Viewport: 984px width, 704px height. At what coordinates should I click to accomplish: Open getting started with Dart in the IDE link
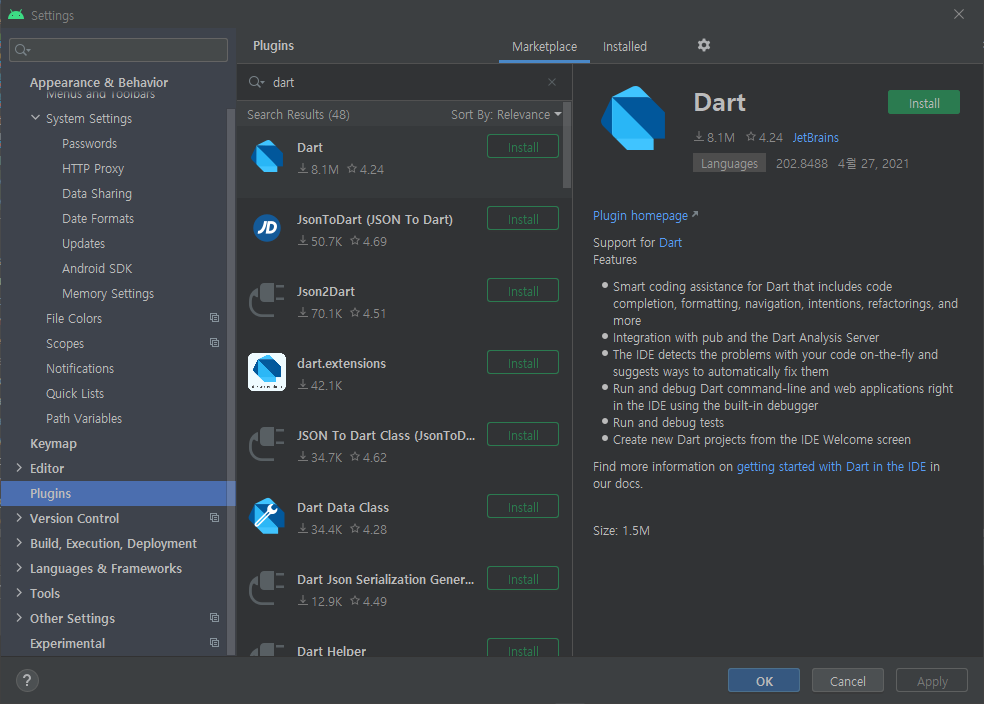pyautogui.click(x=831, y=467)
